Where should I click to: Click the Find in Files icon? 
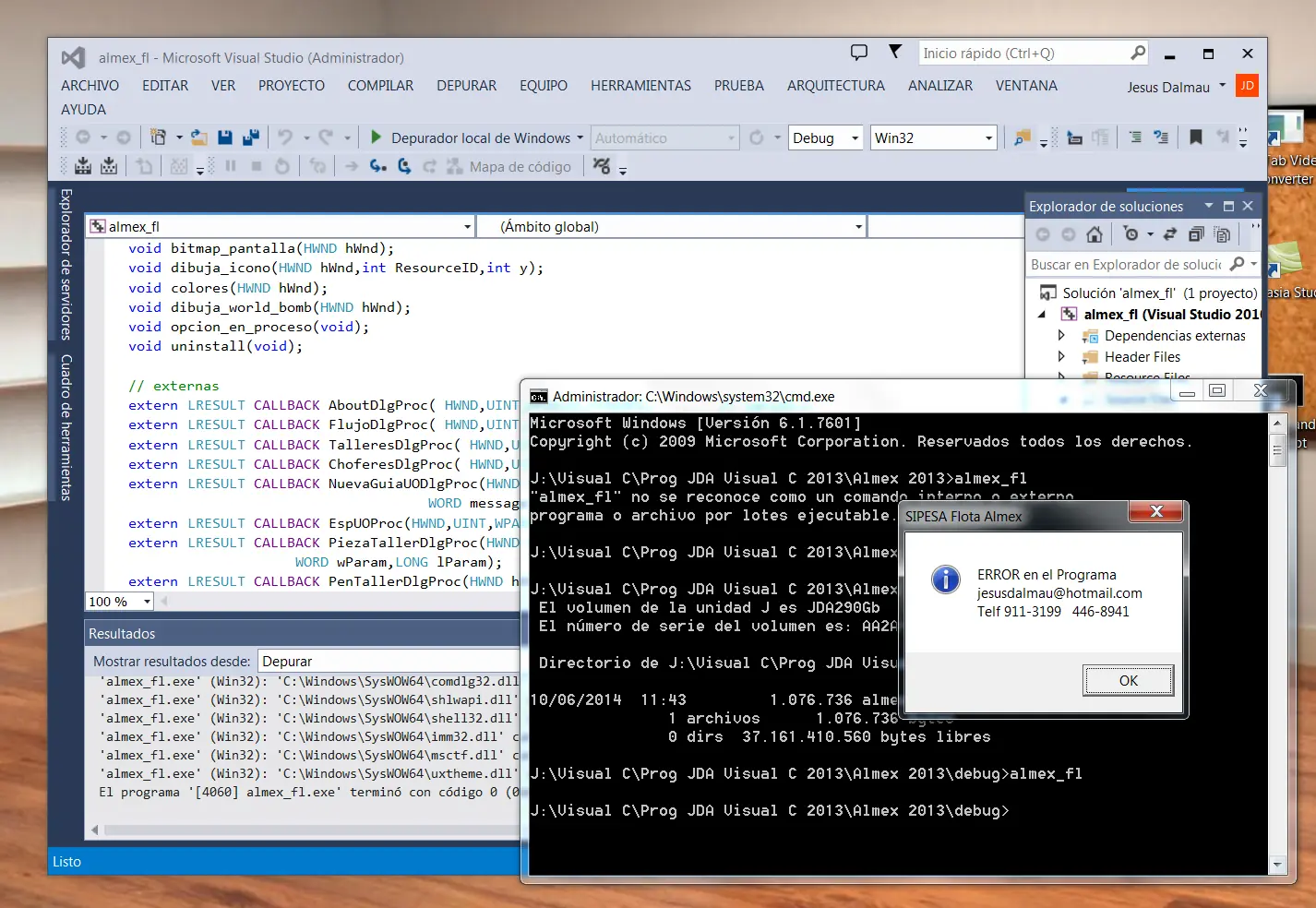[x=1022, y=137]
